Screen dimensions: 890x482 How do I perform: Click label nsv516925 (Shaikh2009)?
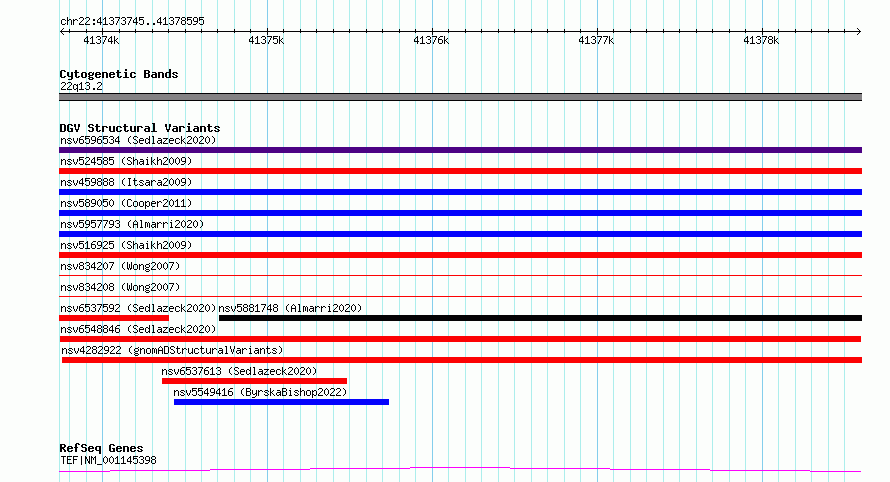[126, 245]
